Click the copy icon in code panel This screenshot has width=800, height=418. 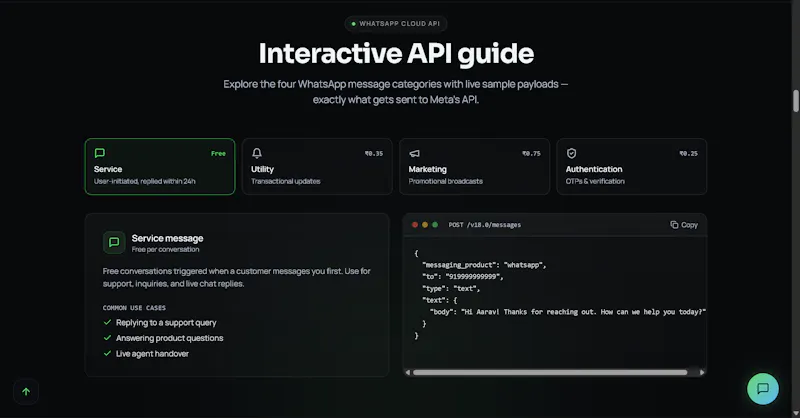(674, 225)
